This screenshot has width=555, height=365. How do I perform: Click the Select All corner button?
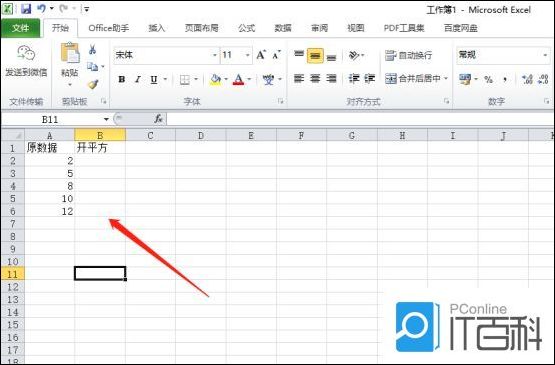coord(13,135)
